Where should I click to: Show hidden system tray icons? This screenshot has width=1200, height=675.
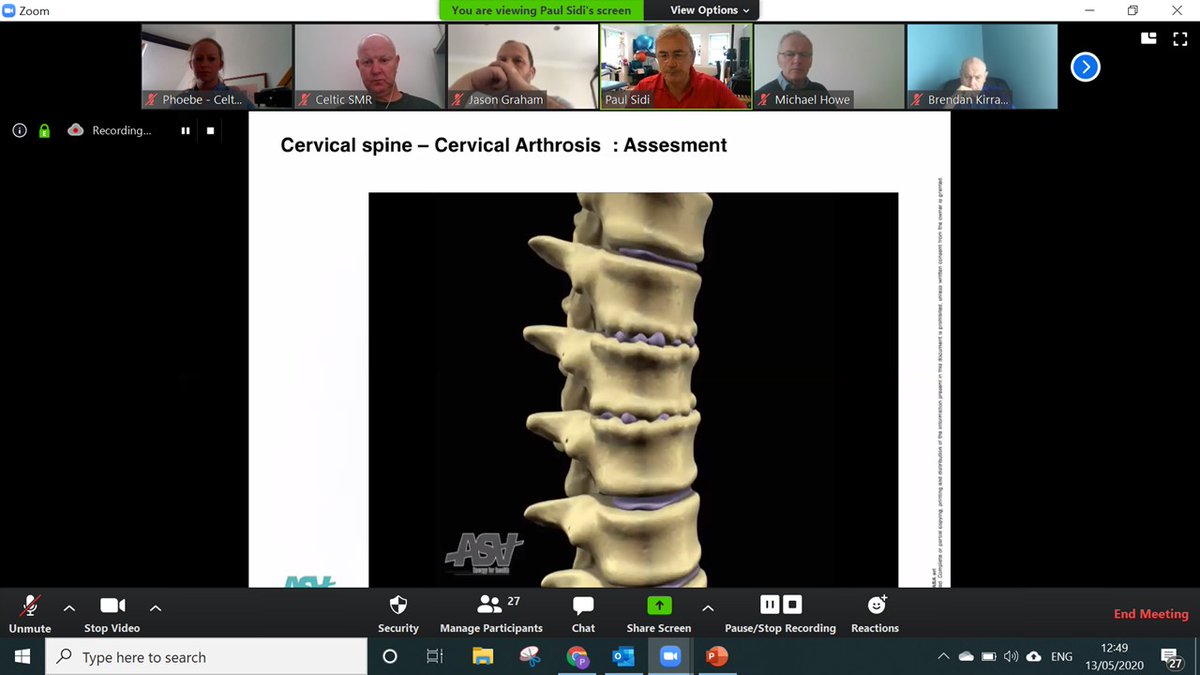click(x=943, y=656)
